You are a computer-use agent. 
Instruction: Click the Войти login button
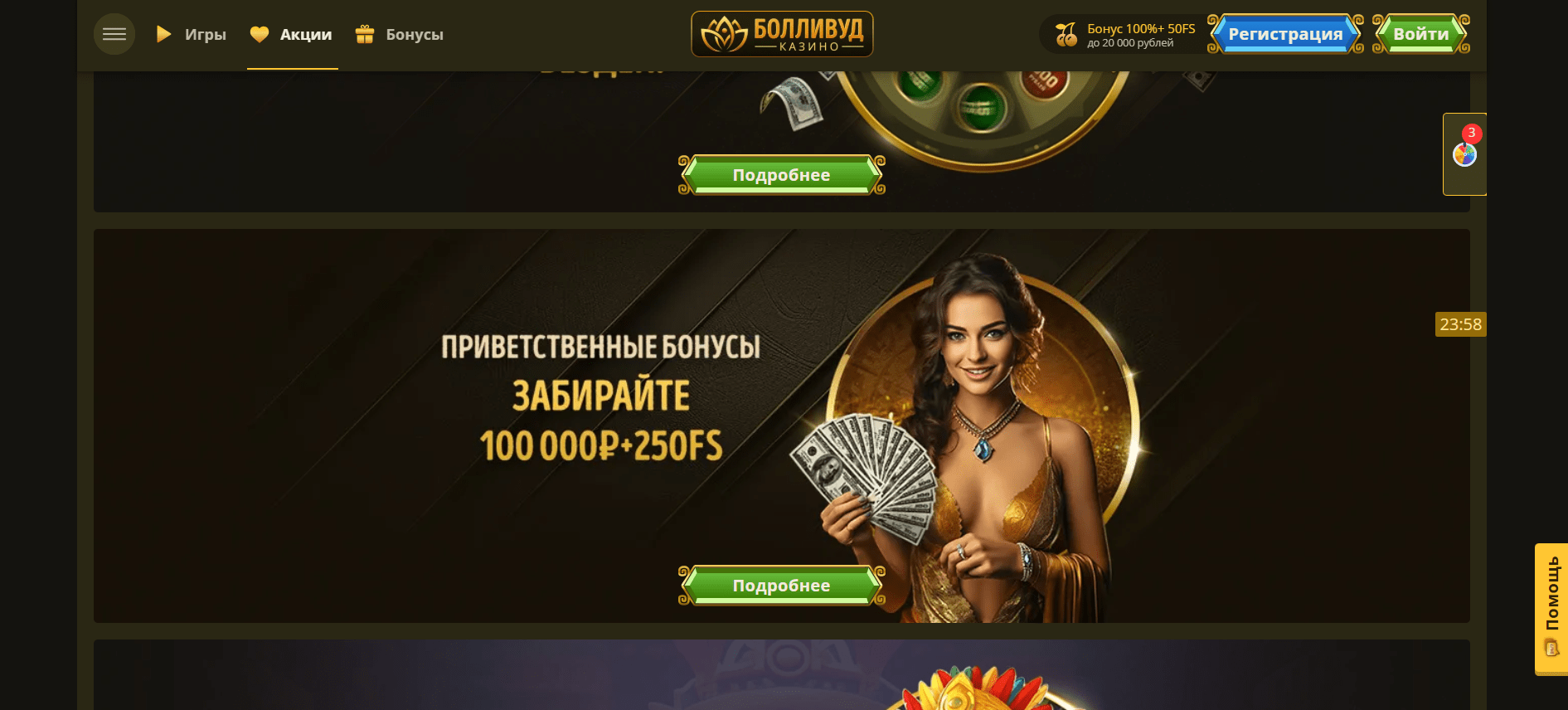click(1421, 34)
